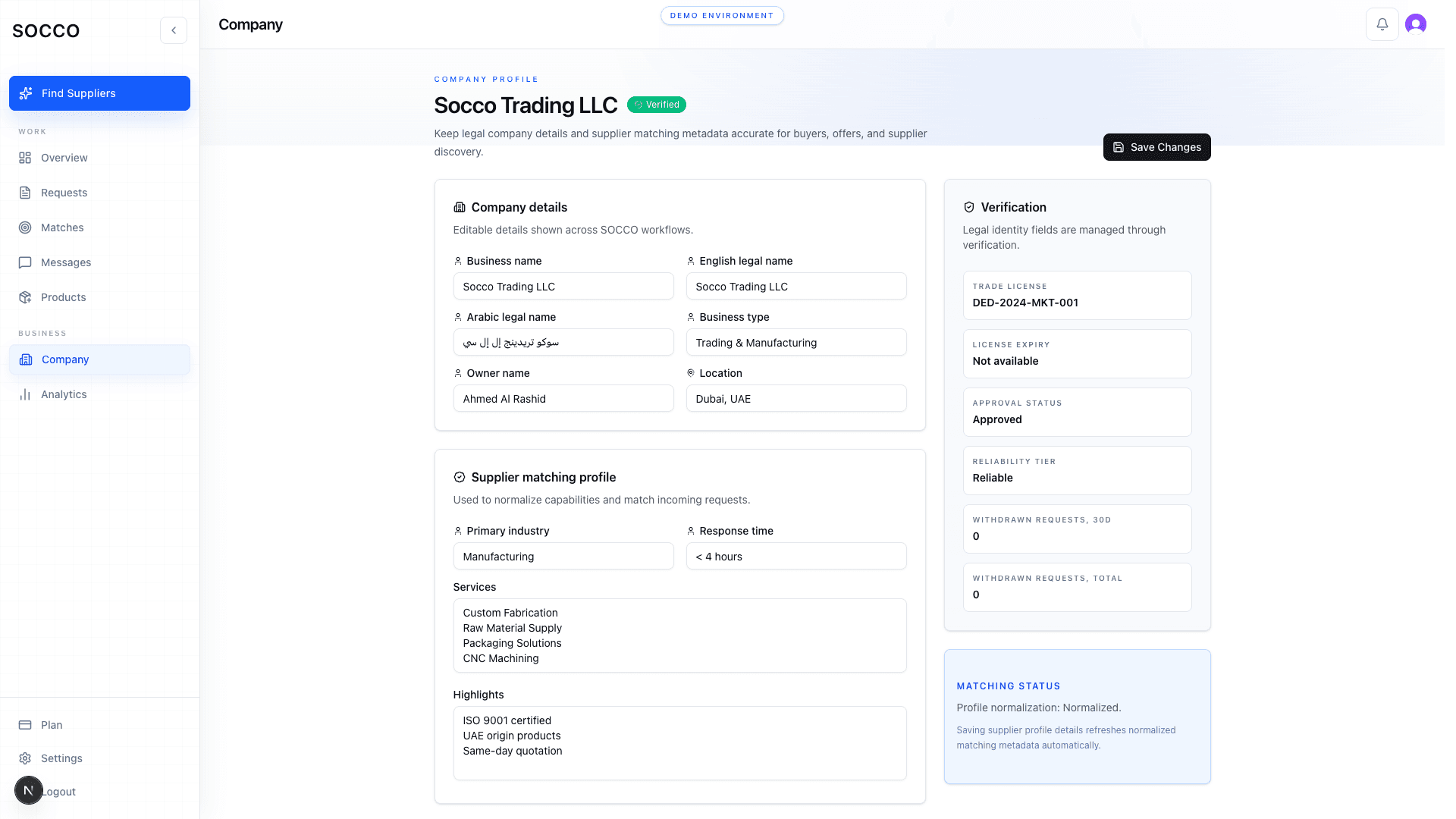
Task: Collapse the sidebar with the chevron button
Action: (174, 30)
